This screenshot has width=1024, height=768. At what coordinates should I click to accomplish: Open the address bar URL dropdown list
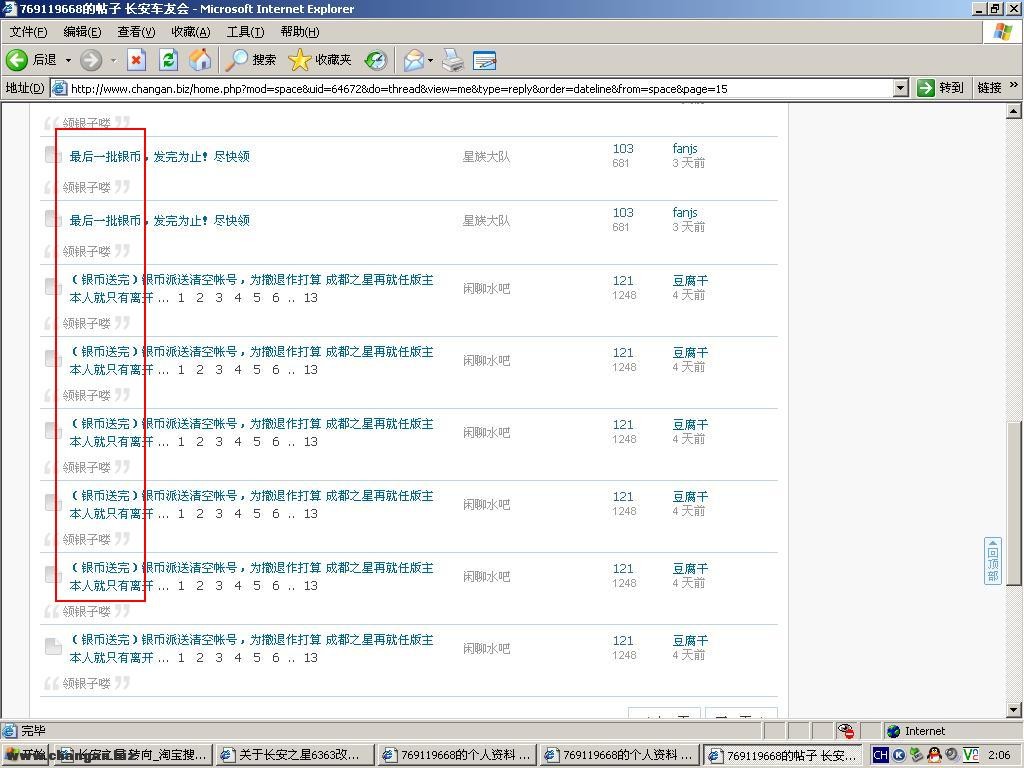coord(900,88)
